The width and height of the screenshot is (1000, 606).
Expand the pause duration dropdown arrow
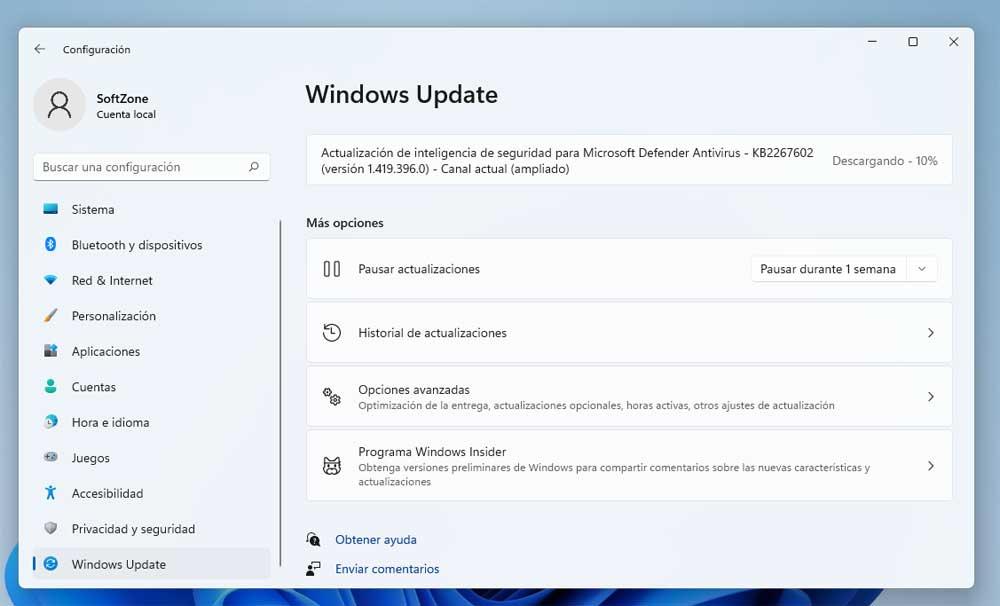click(x=922, y=269)
